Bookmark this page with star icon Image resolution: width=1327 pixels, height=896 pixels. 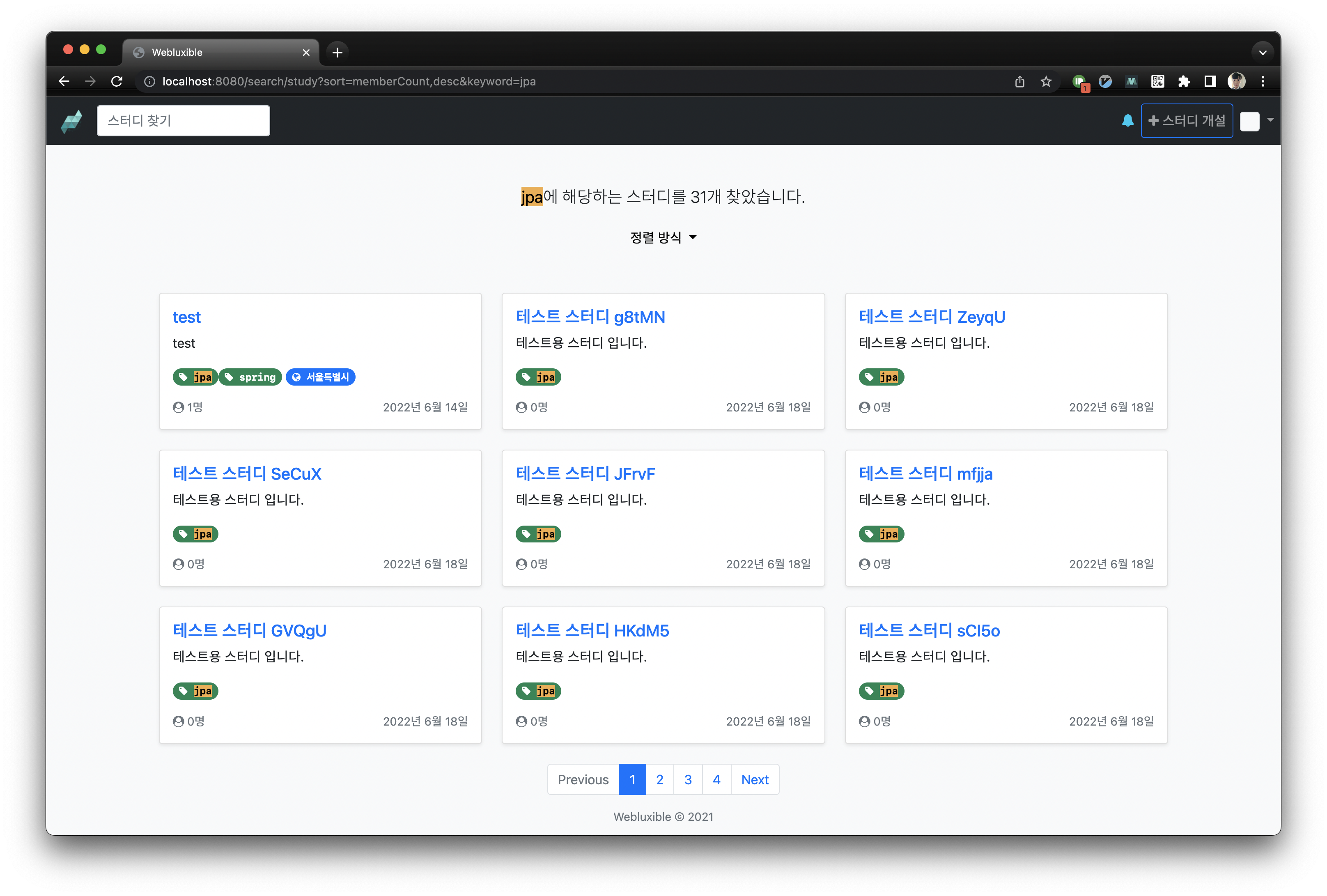coord(1046,81)
